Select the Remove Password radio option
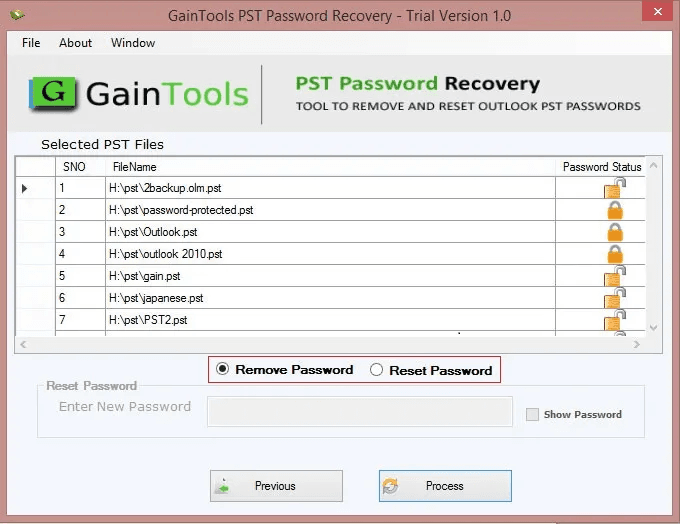 222,369
